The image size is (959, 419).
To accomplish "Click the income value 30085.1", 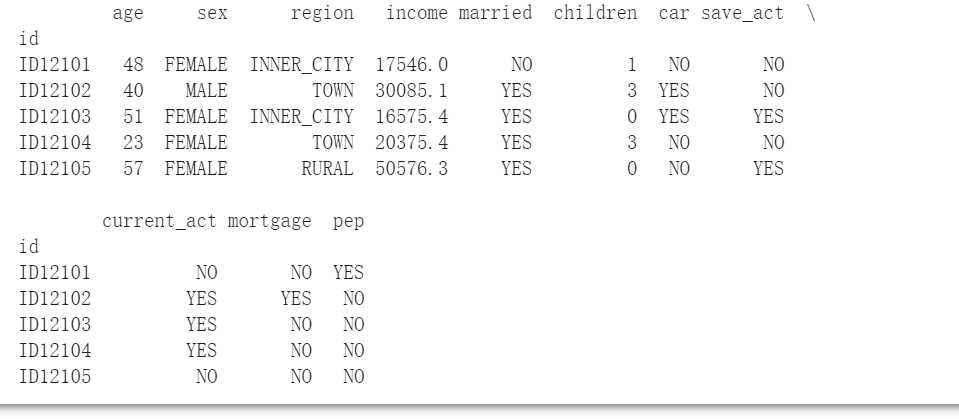I will (x=412, y=91).
